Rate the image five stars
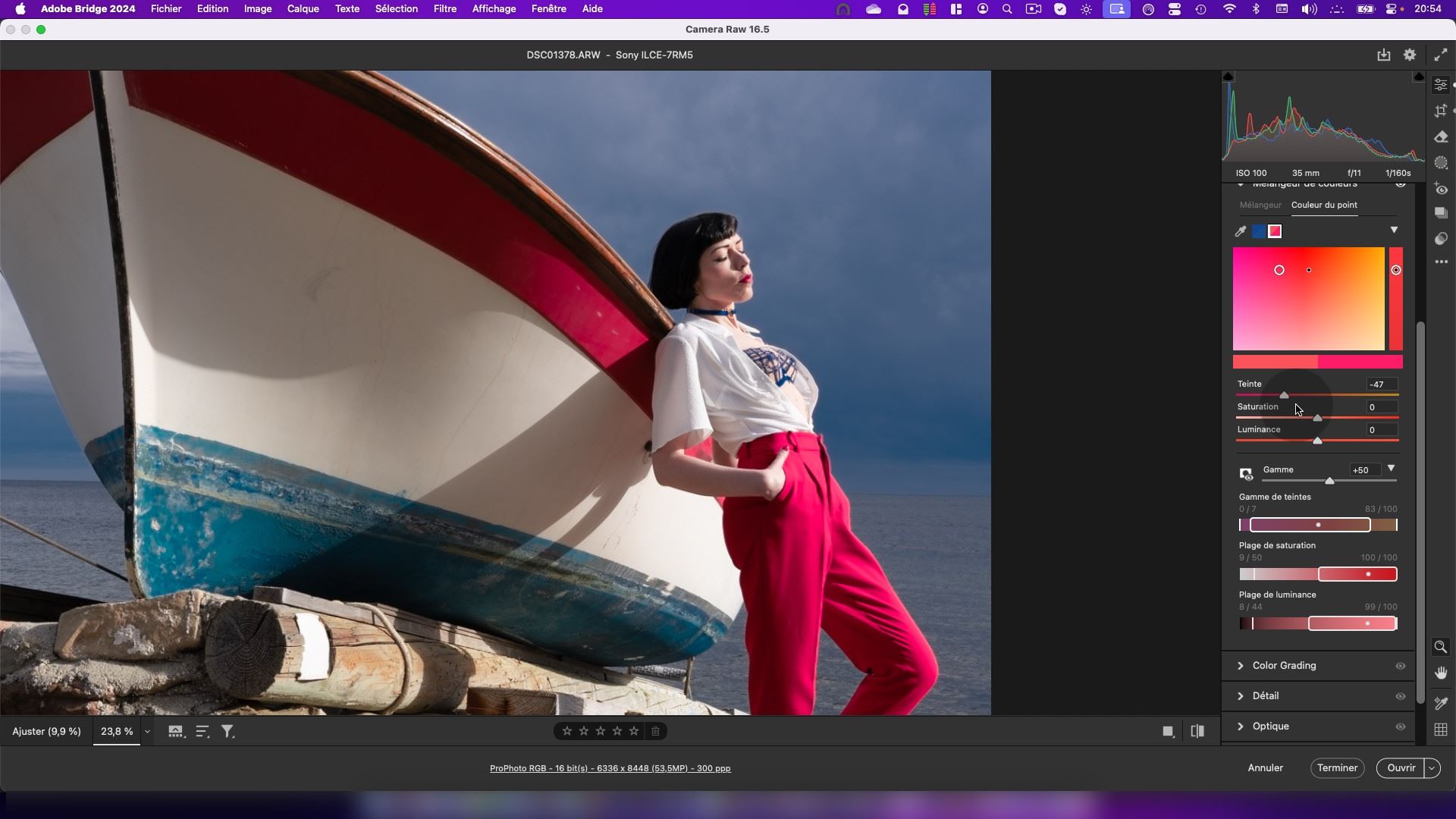The image size is (1456, 819). 634,731
